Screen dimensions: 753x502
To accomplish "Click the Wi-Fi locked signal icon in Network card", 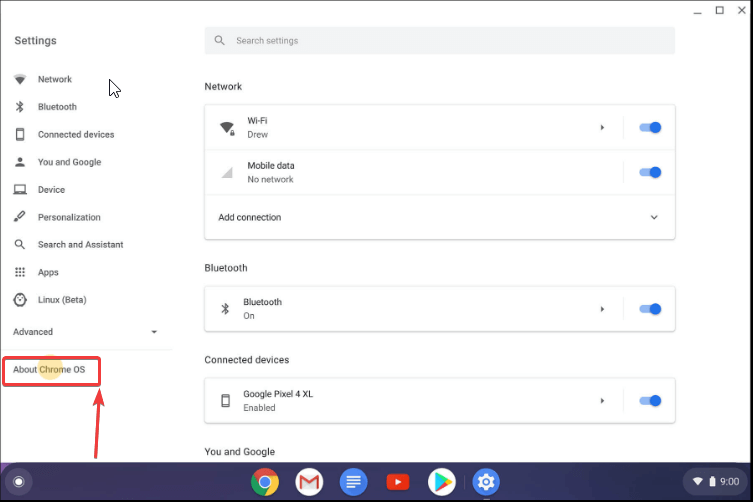I will [x=227, y=128].
